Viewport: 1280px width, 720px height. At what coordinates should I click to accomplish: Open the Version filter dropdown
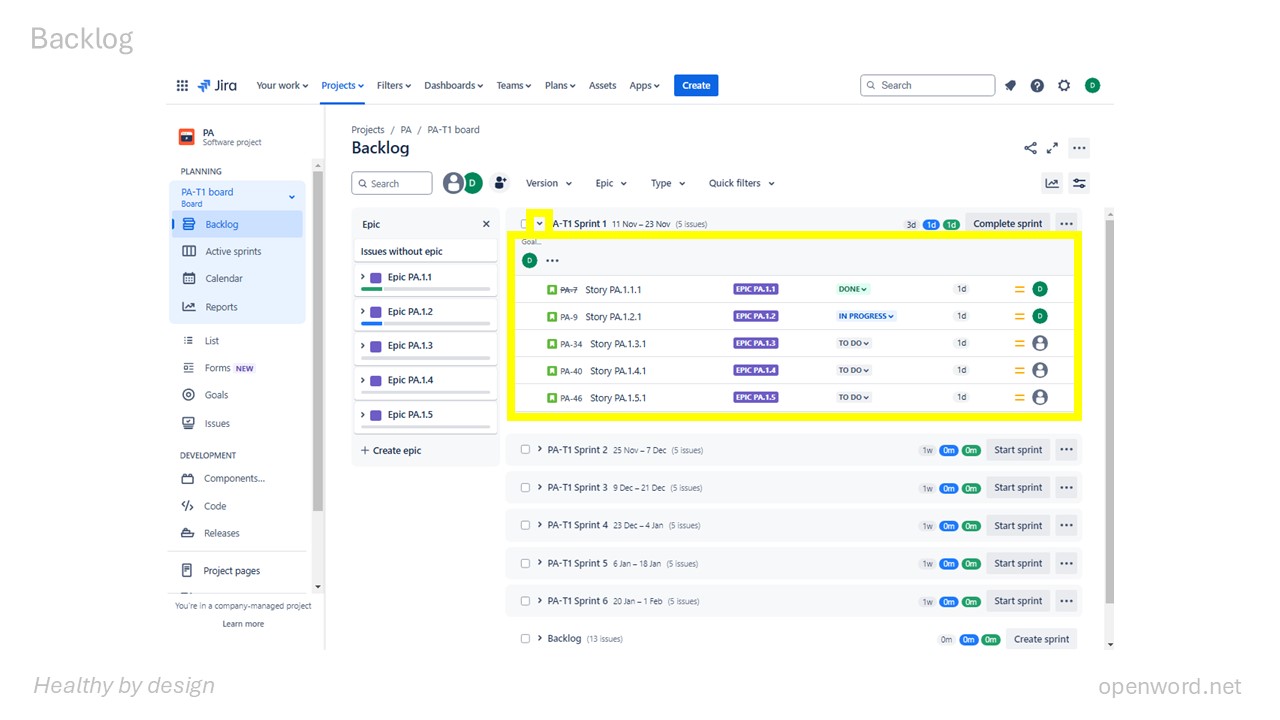(x=549, y=183)
